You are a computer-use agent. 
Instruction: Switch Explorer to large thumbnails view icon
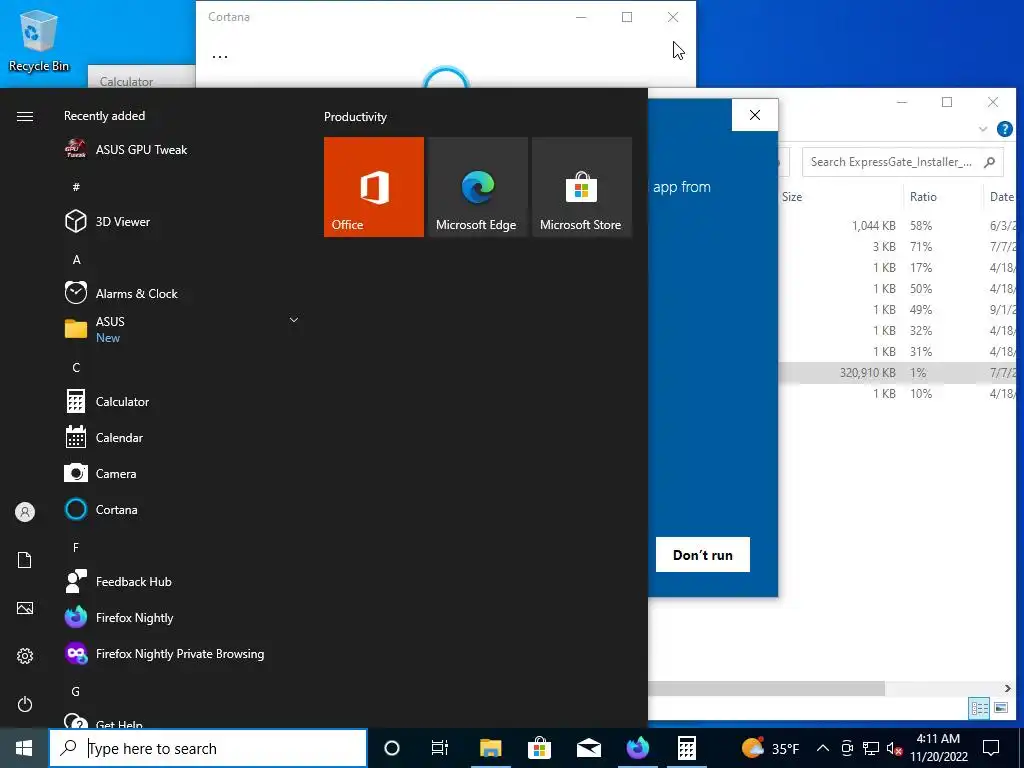coord(1000,708)
